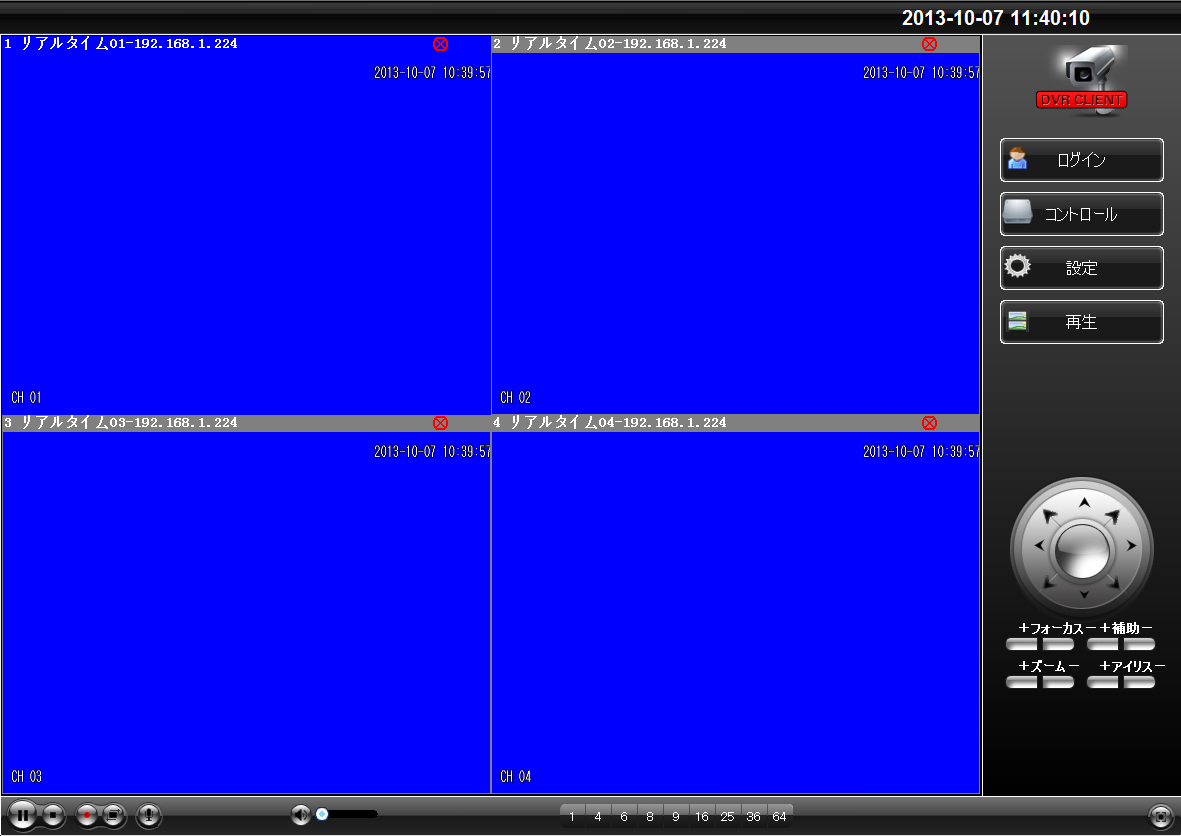
Task: Click title '4 リアルタイム04-192.168.1.224'
Action: tap(609, 423)
